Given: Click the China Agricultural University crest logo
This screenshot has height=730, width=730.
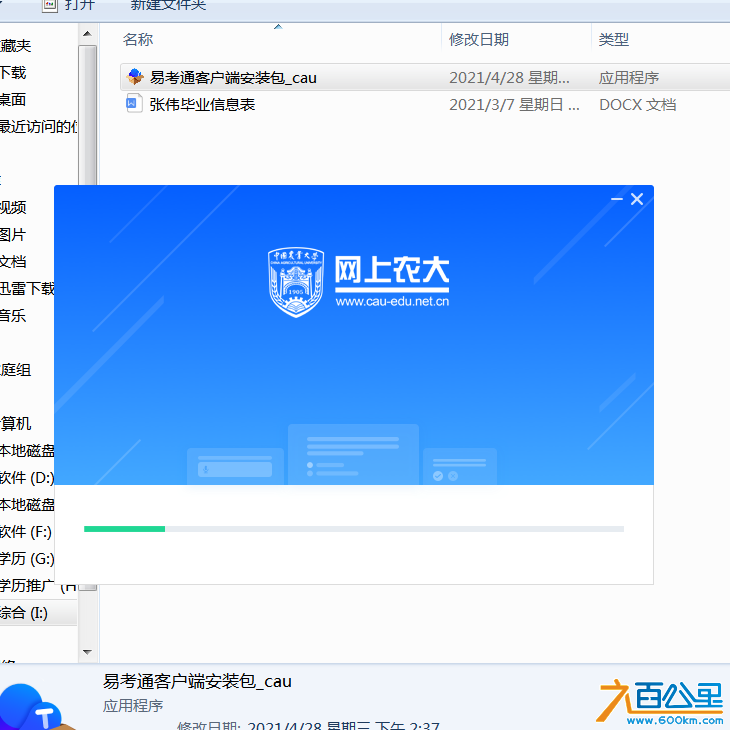Looking at the screenshot, I should [296, 282].
